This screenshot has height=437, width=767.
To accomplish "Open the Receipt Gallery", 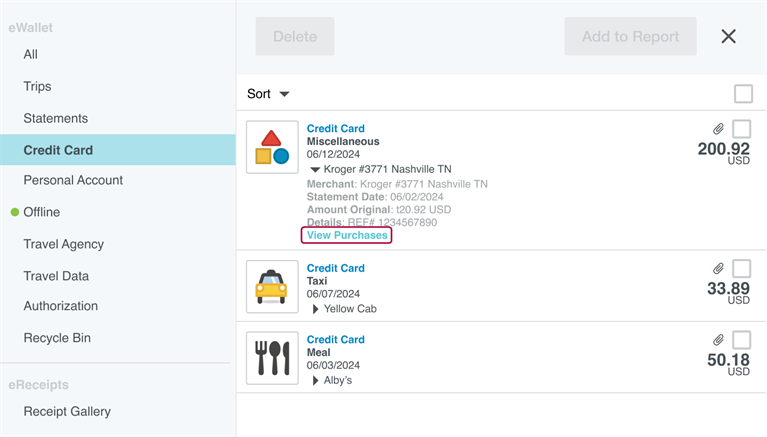I will coord(67,411).
